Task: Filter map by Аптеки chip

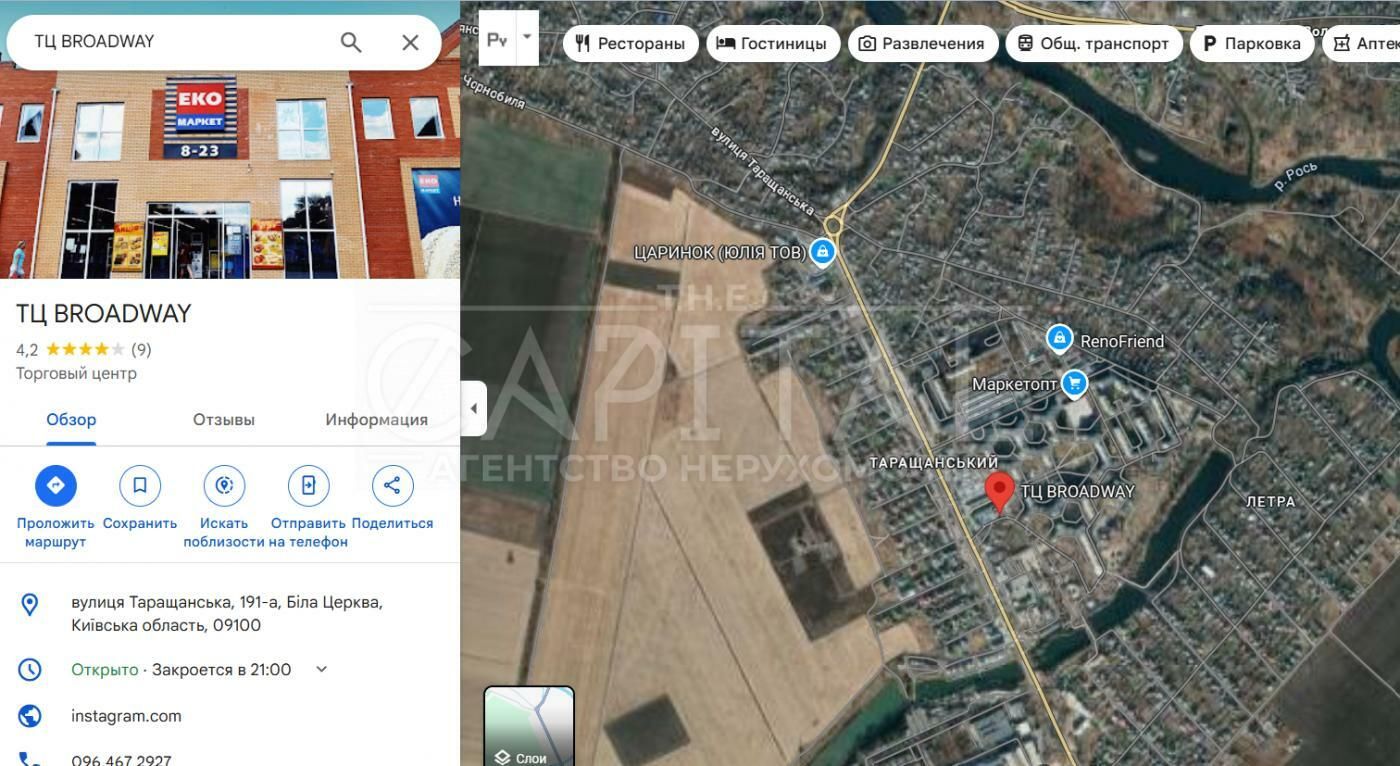Action: point(1362,43)
